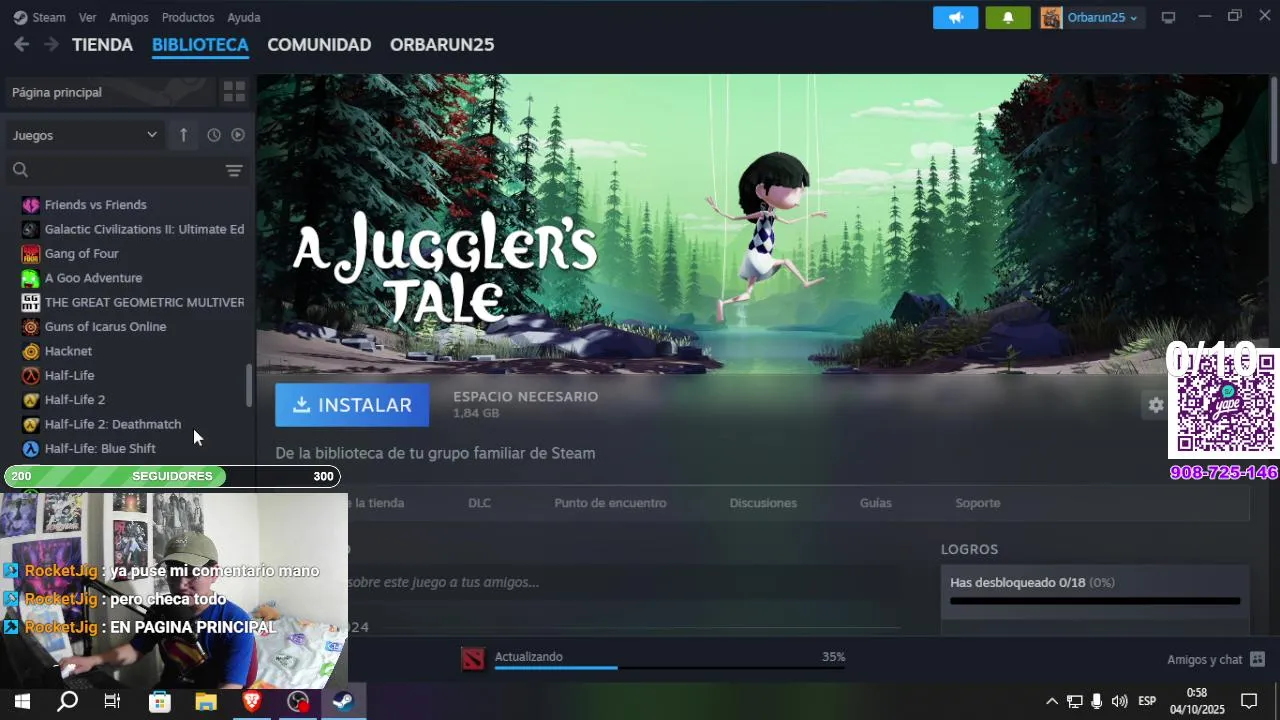Screen dimensions: 1280x720
Task: Open the Discusiones tab
Action: click(x=763, y=503)
